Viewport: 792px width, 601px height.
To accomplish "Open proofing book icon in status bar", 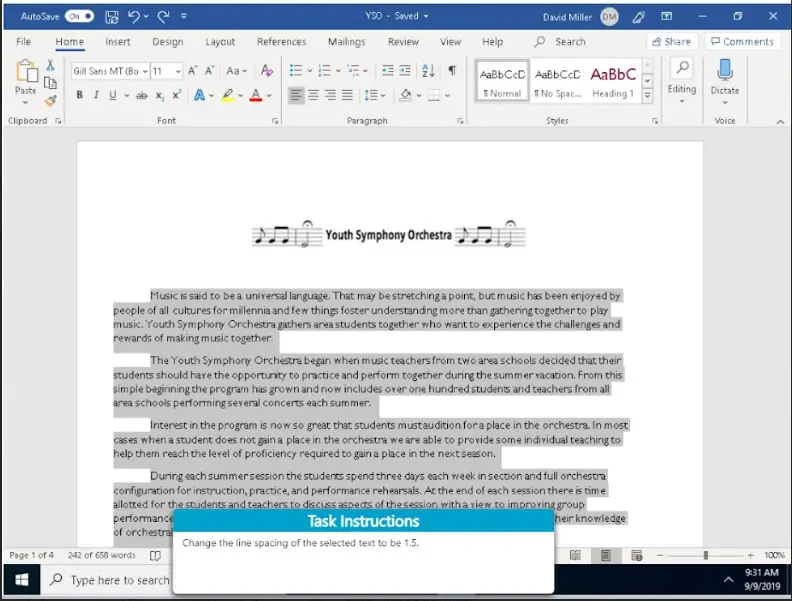I will coord(156,556).
